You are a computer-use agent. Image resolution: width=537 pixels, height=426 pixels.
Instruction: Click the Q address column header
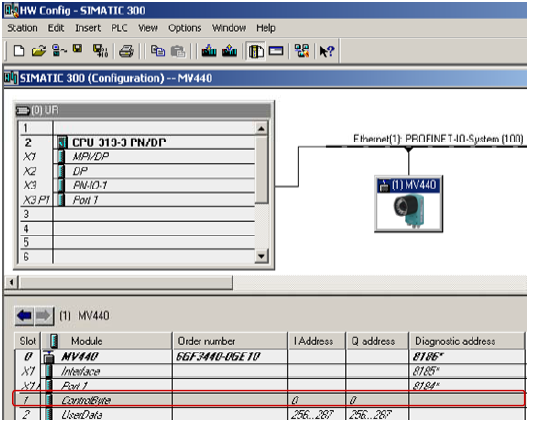pyautogui.click(x=377, y=341)
